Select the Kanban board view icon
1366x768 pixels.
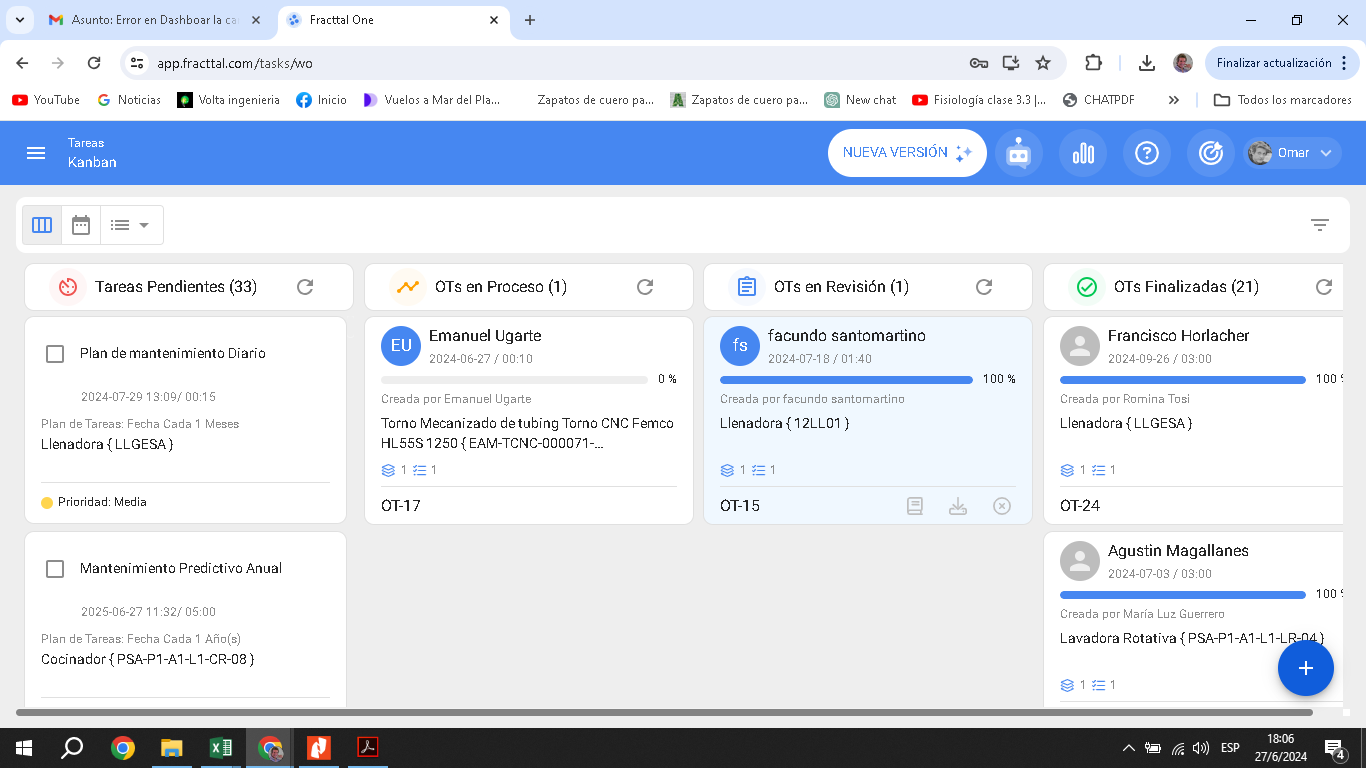click(x=42, y=225)
